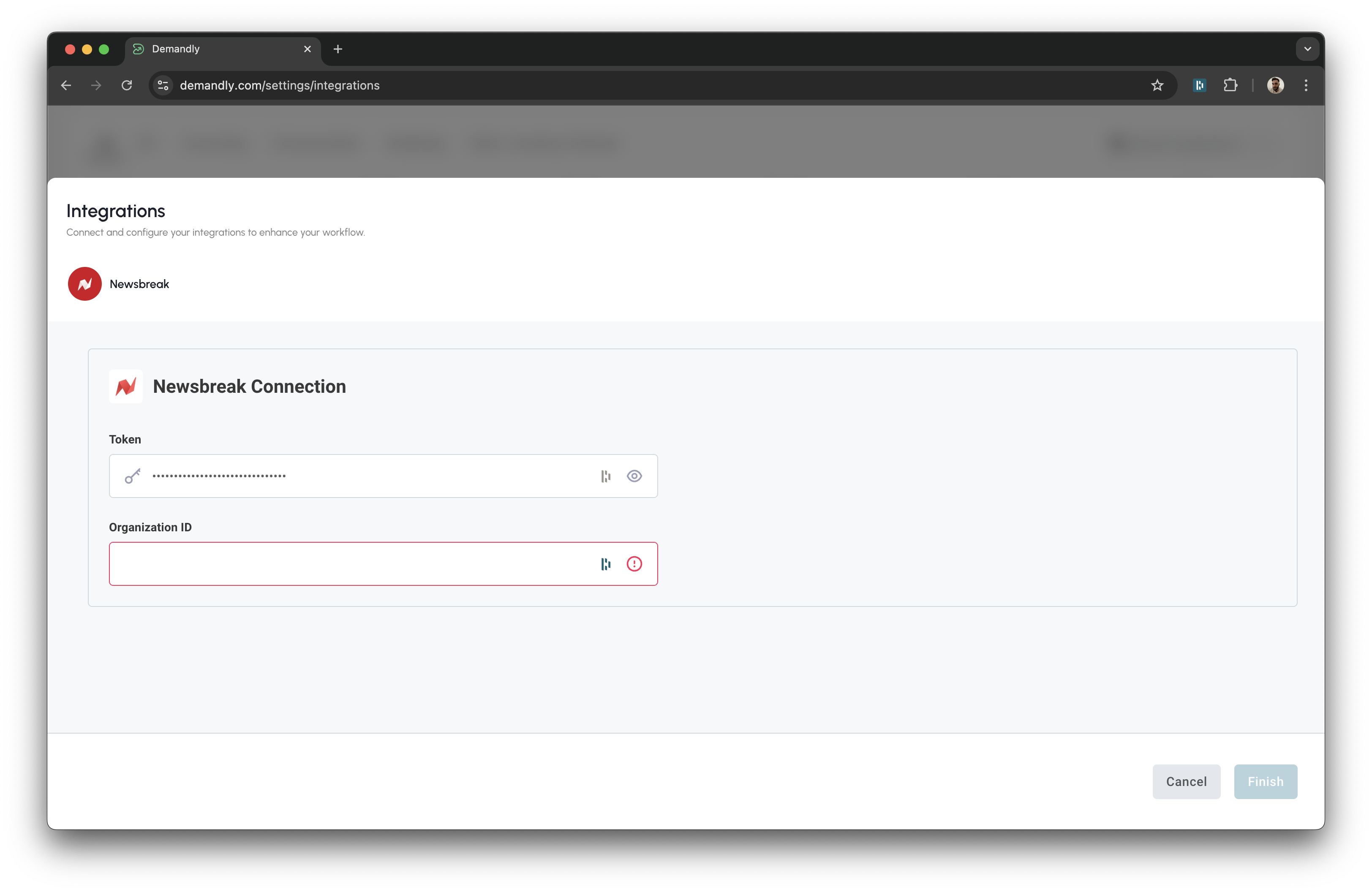Click the Cancel button
The width and height of the screenshot is (1372, 892).
pyautogui.click(x=1186, y=781)
